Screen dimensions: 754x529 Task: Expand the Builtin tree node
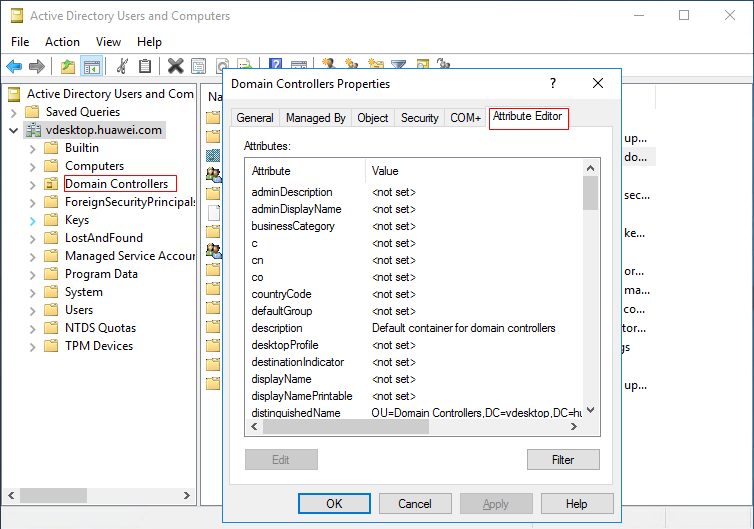(x=32, y=148)
